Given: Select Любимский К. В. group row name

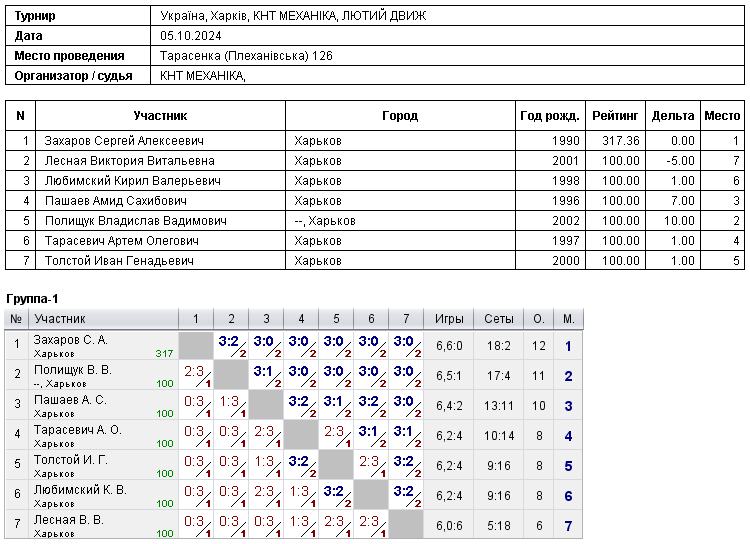Looking at the screenshot, I should click(x=80, y=490).
